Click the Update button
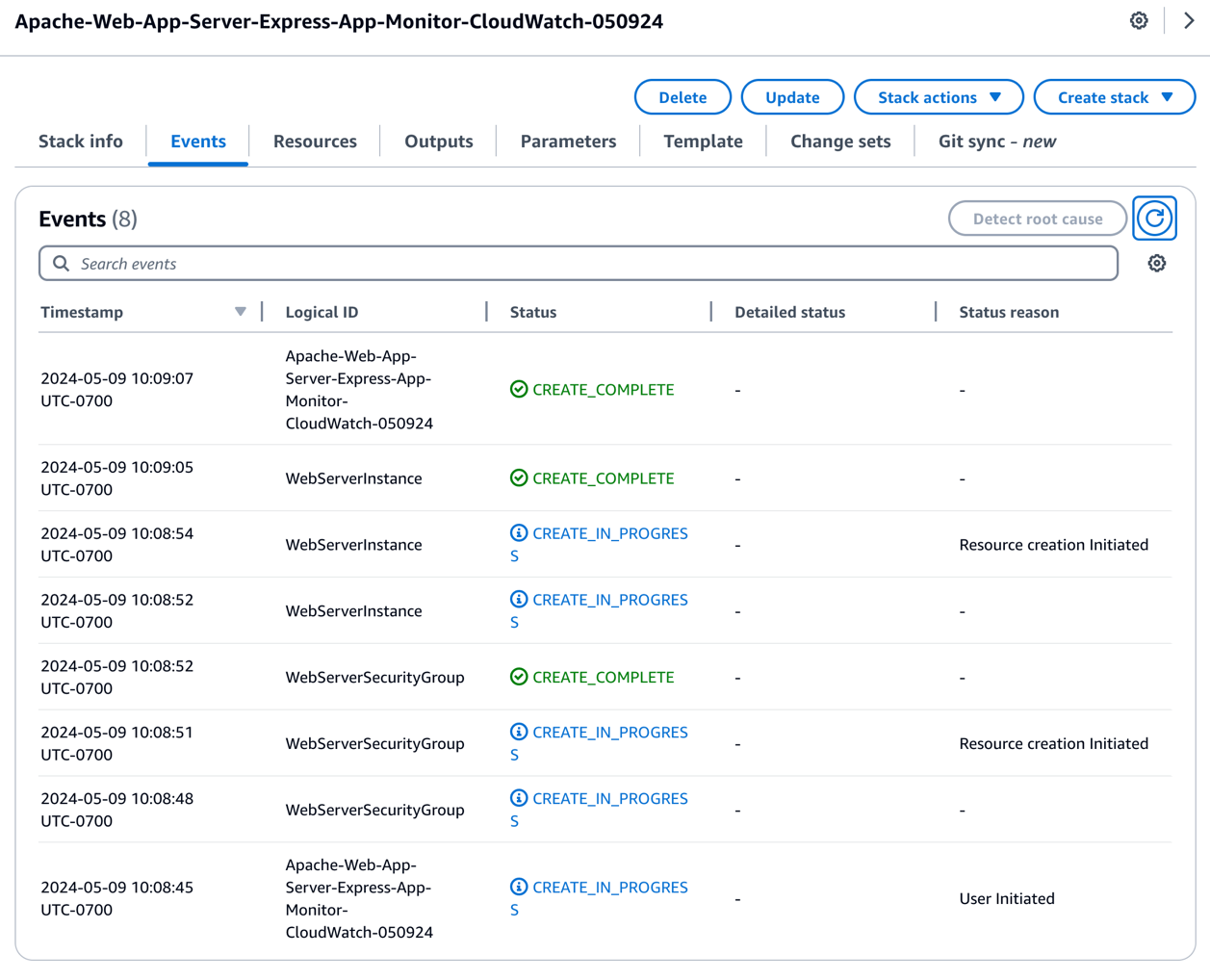This screenshot has height=980, width=1210. (792, 97)
